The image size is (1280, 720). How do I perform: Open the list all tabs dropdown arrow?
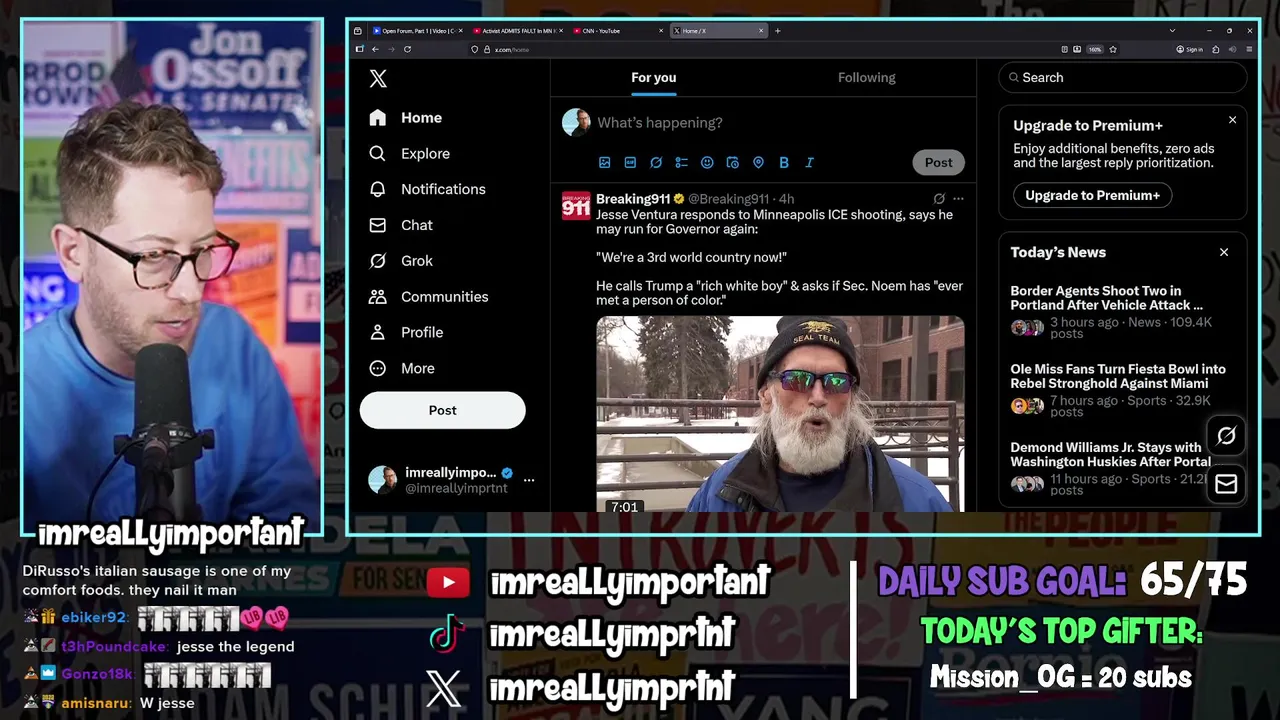point(1172,31)
